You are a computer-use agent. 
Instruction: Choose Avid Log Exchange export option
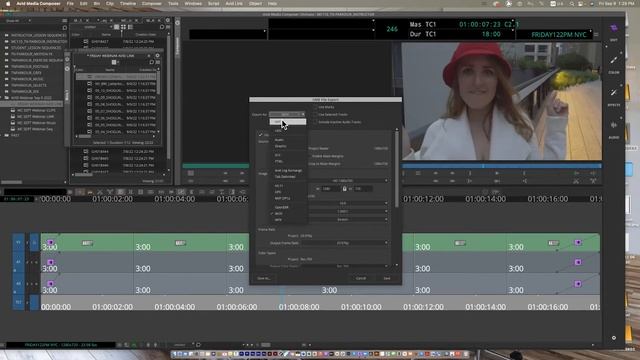point(288,170)
